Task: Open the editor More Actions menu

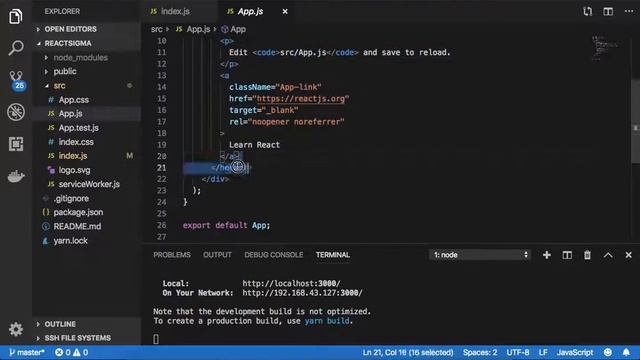Action: [x=629, y=11]
